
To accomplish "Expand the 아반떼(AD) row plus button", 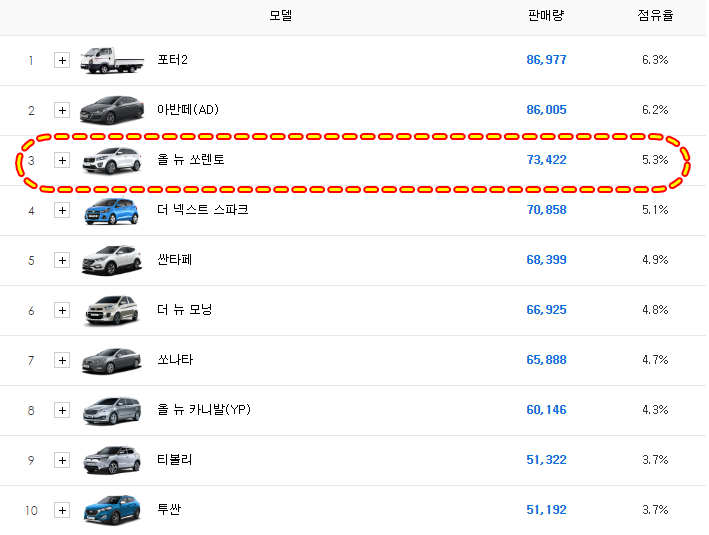I will pyautogui.click(x=62, y=110).
